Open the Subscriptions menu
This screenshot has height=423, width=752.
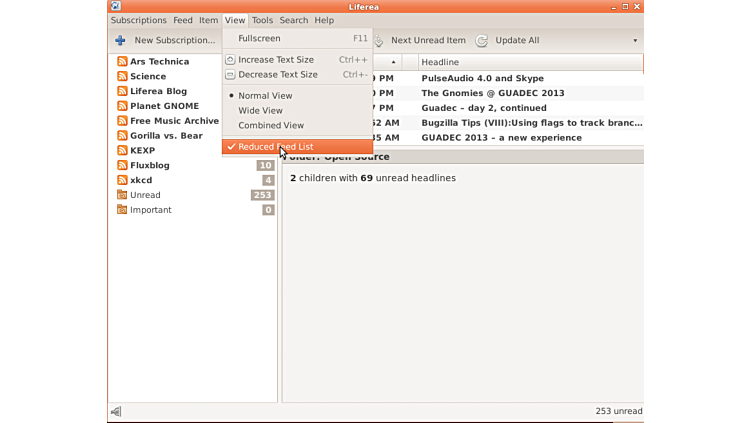click(138, 20)
